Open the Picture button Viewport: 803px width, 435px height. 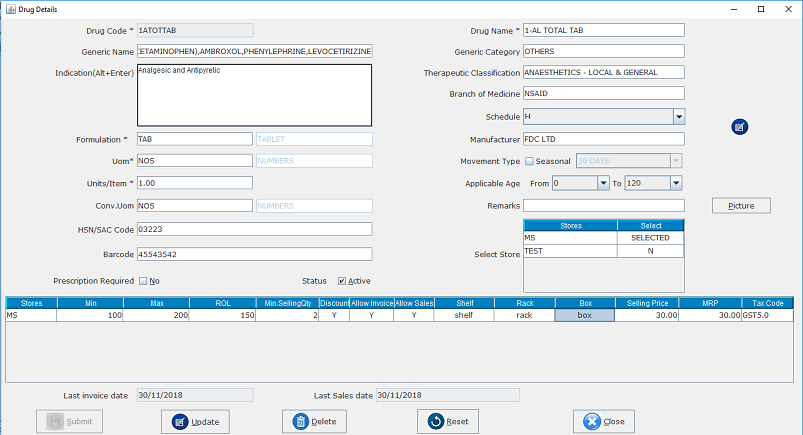pyautogui.click(x=741, y=206)
